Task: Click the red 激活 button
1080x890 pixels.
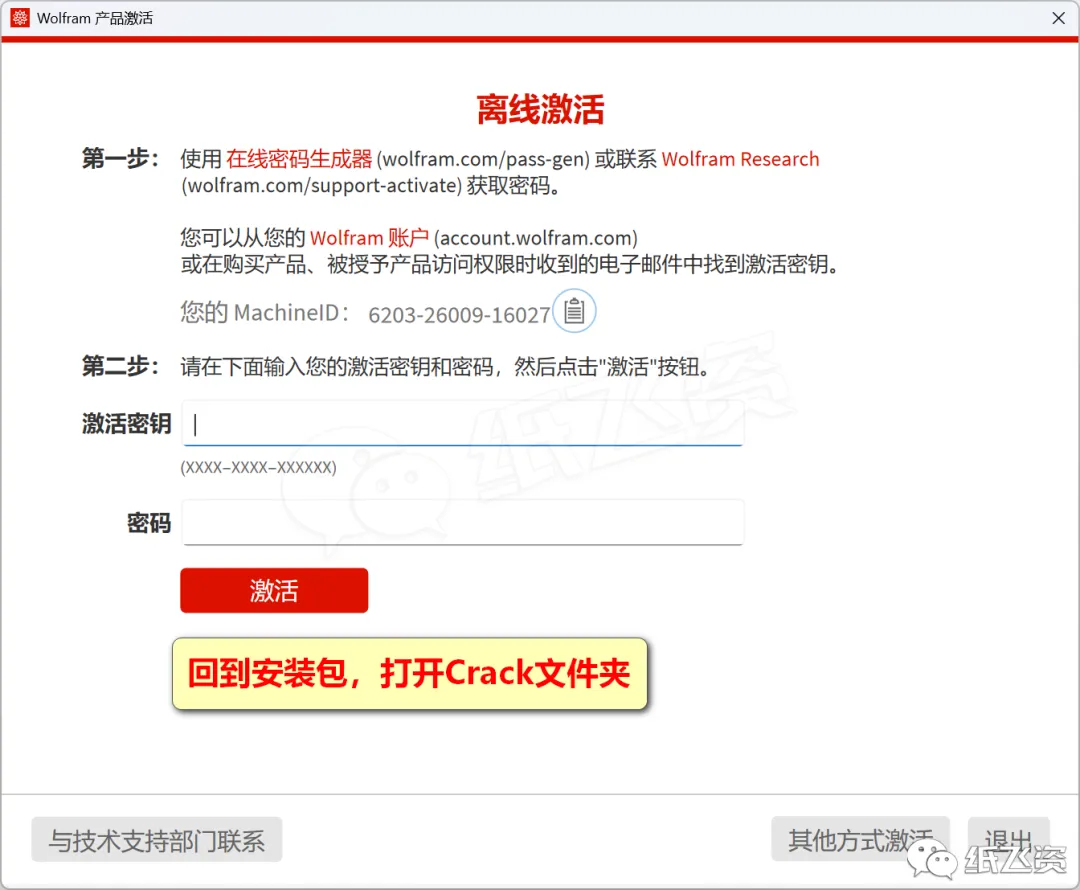Action: point(274,590)
